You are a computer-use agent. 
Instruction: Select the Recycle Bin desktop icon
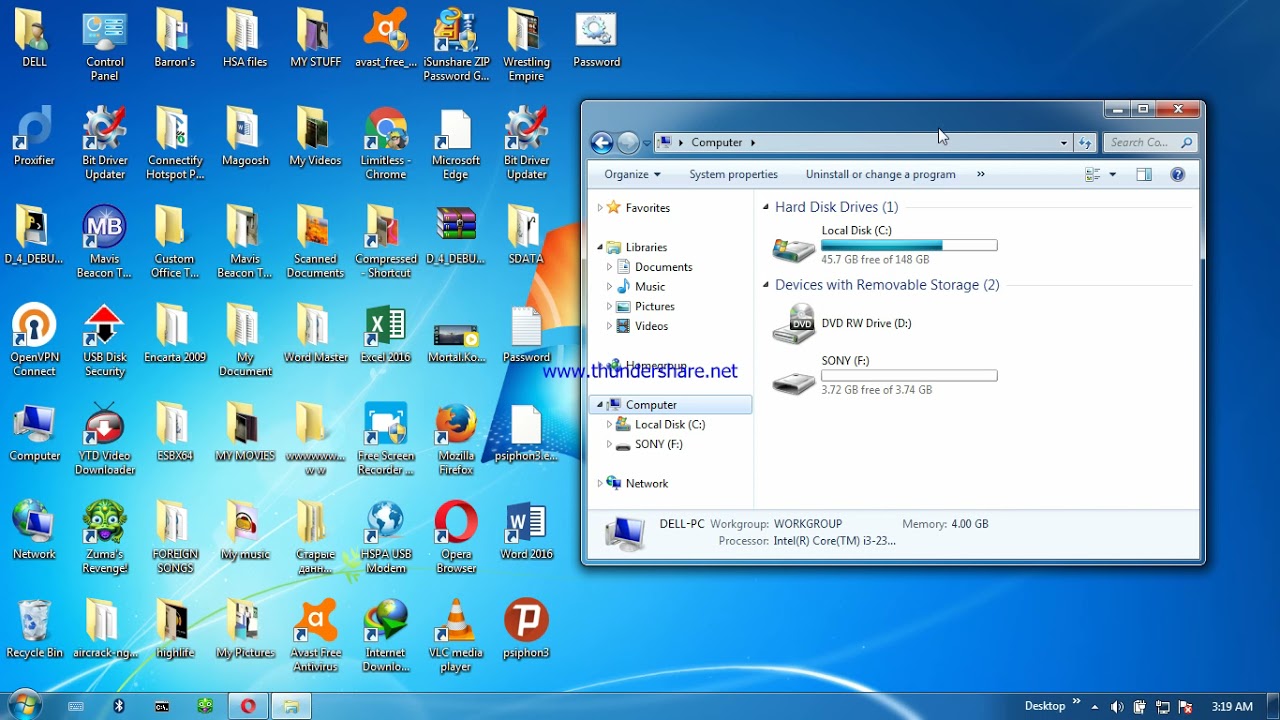coord(34,630)
